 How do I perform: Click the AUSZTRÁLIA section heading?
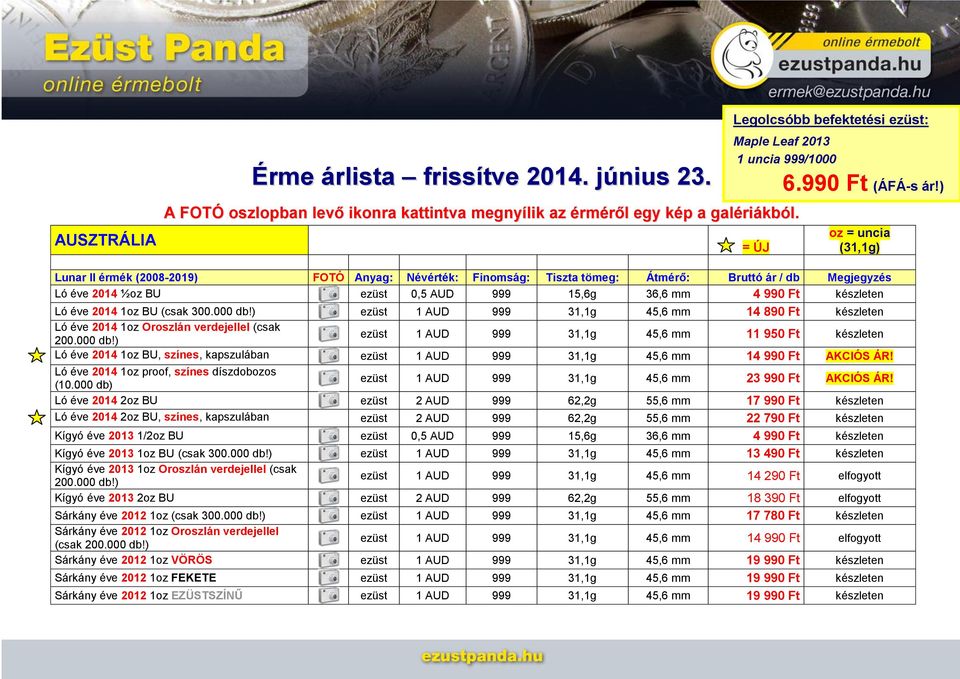point(105,240)
